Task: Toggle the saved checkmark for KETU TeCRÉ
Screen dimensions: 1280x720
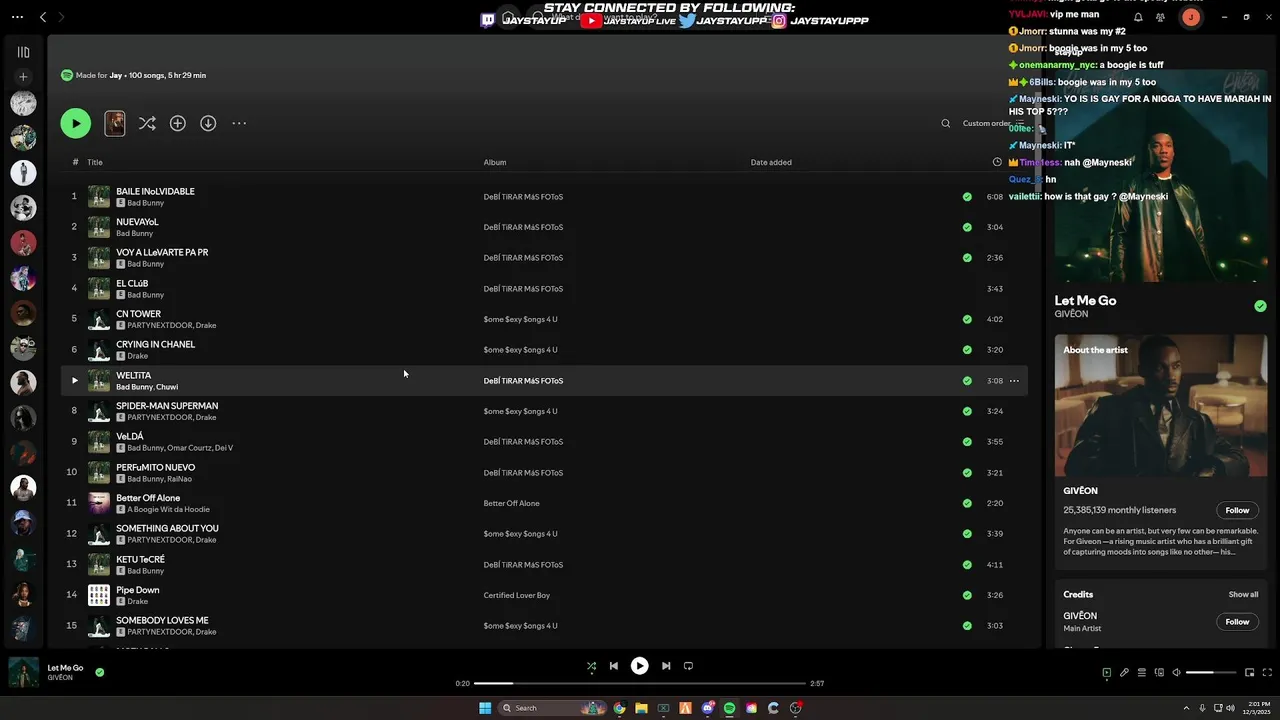Action: point(967,565)
